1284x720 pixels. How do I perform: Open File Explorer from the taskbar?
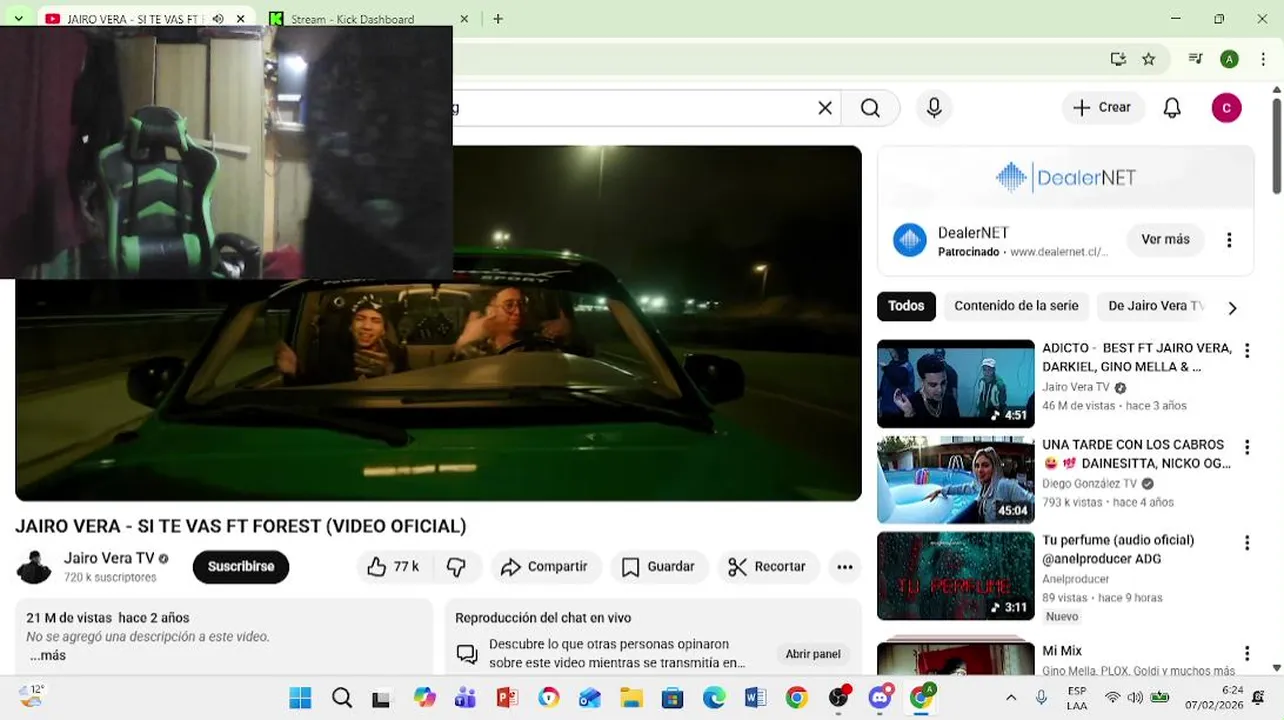(631, 698)
